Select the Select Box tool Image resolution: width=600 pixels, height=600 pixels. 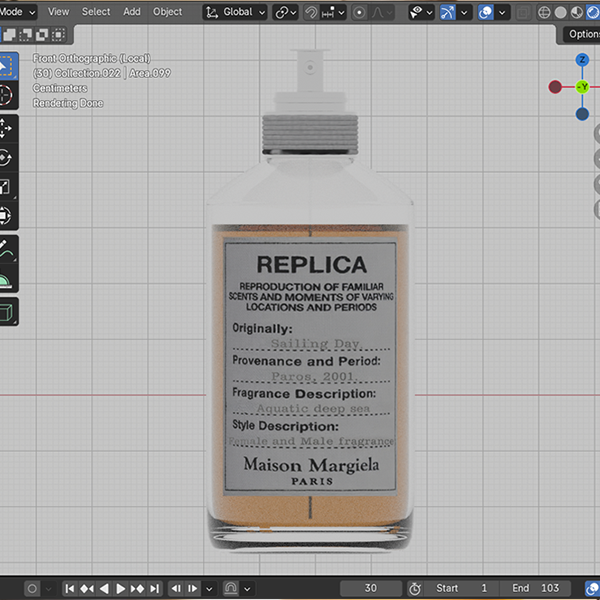pyautogui.click(x=8, y=66)
